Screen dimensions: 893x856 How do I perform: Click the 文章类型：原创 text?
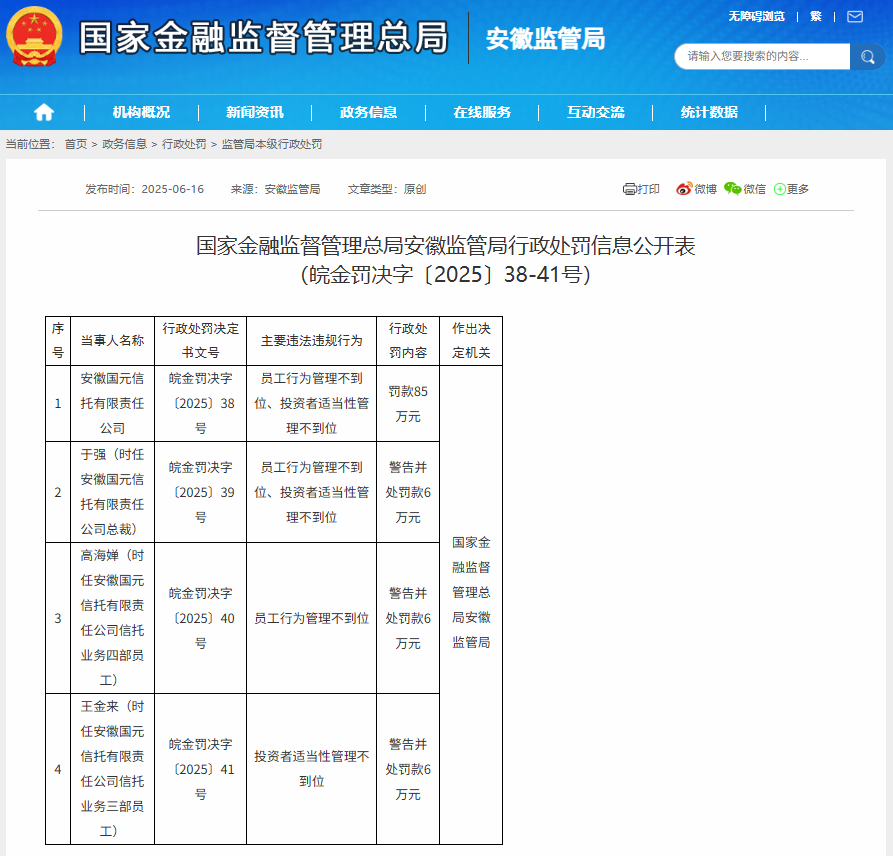click(387, 189)
